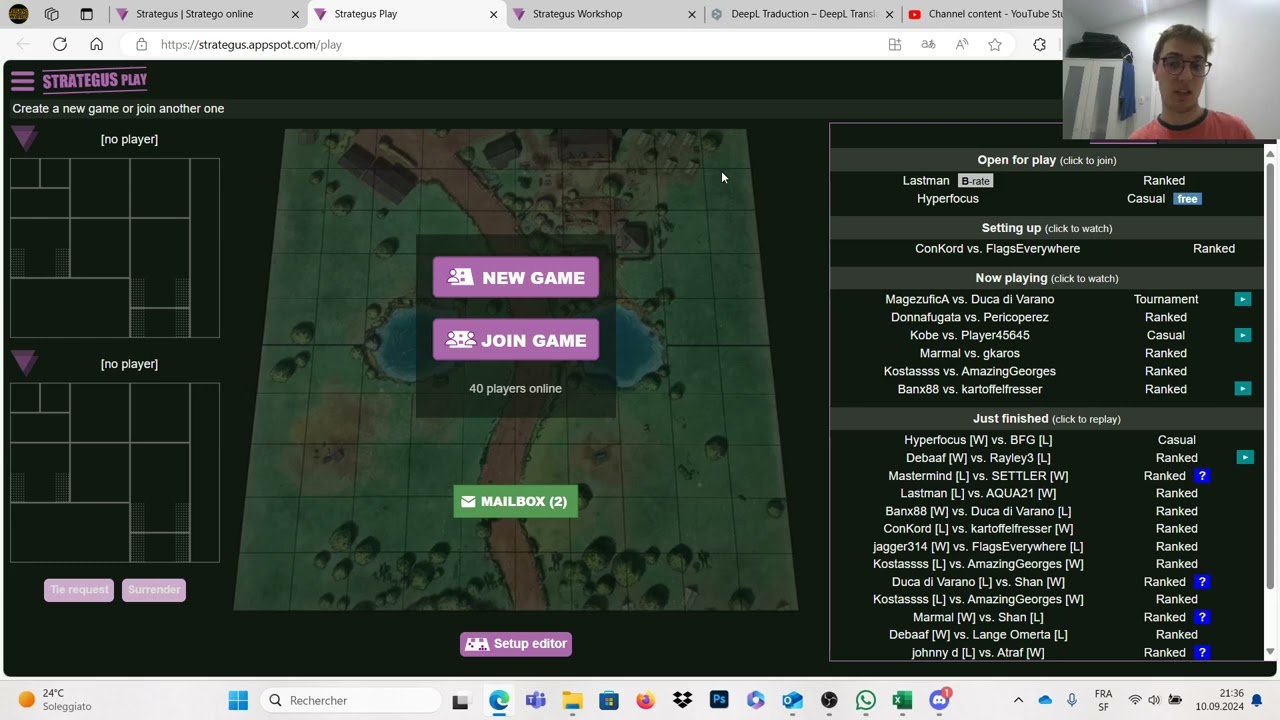1280x720 pixels.
Task: Open Excel from taskbar
Action: tap(902, 701)
